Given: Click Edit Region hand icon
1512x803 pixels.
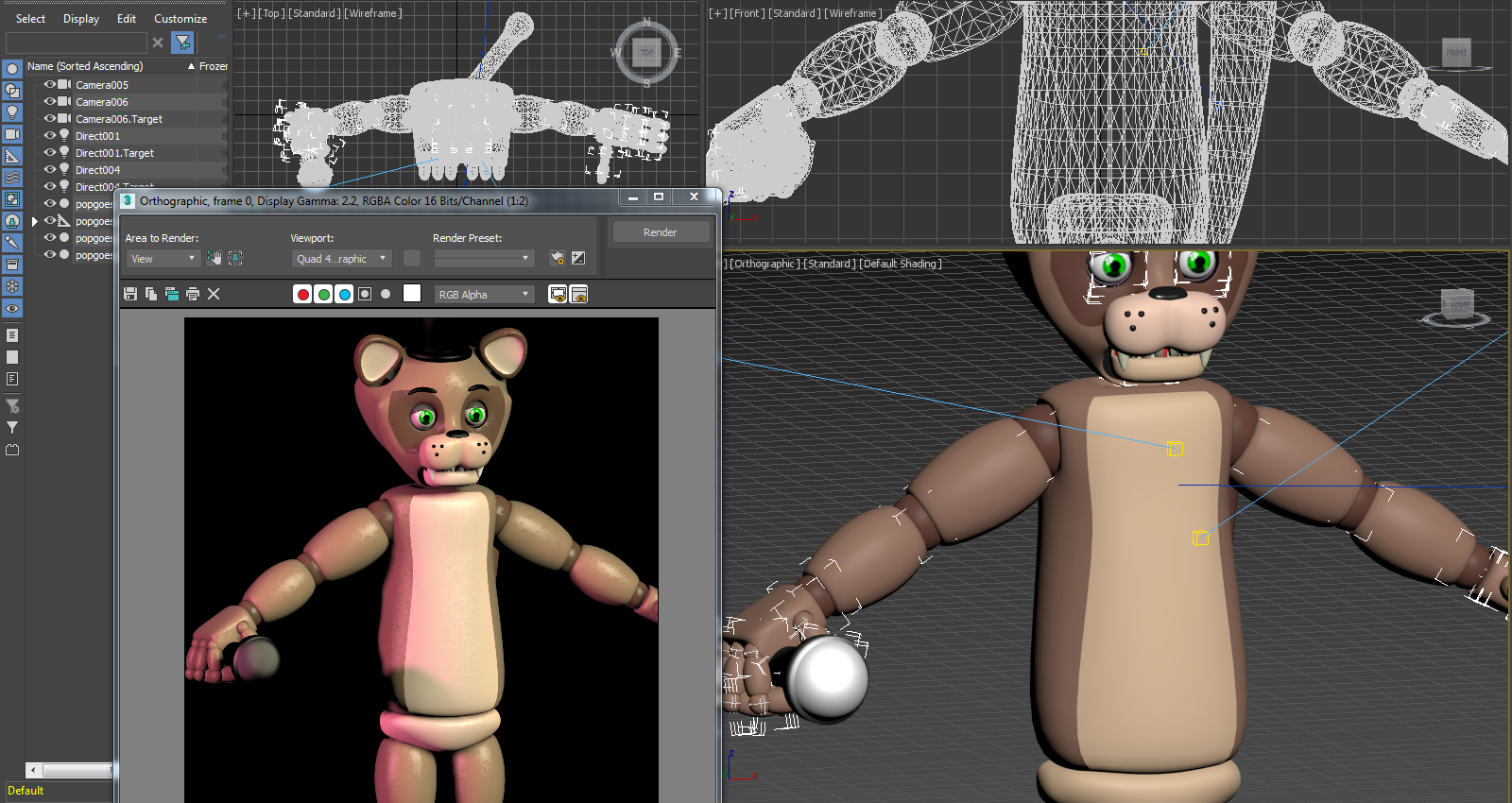Looking at the screenshot, I should pyautogui.click(x=215, y=258).
